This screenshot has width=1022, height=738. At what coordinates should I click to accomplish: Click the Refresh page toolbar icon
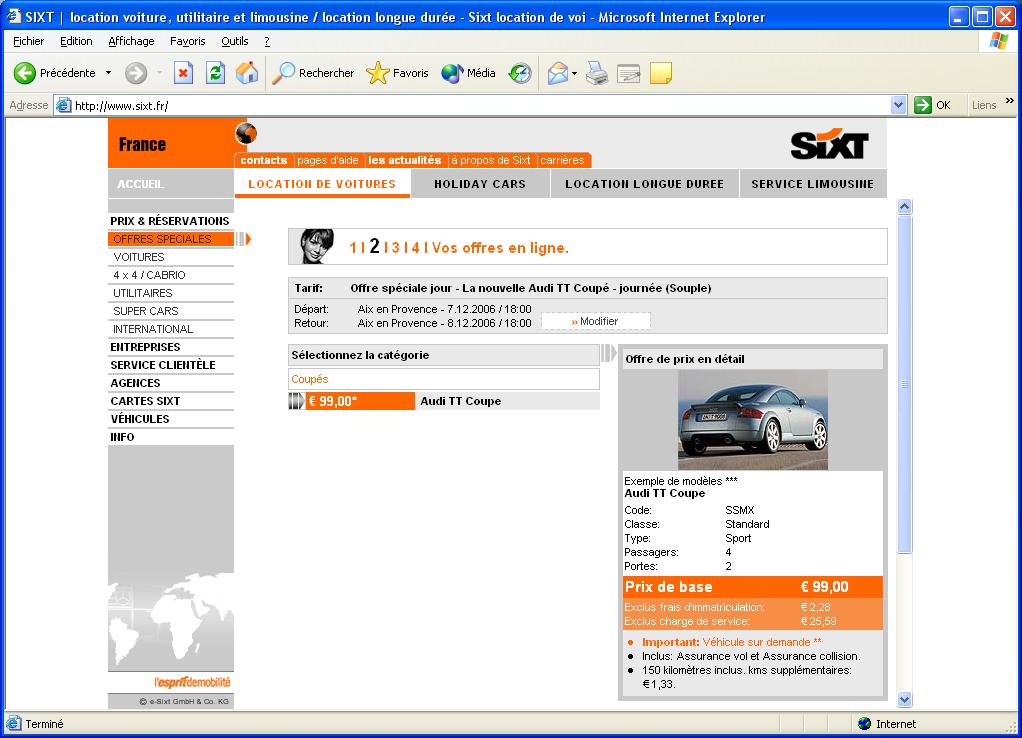(215, 73)
